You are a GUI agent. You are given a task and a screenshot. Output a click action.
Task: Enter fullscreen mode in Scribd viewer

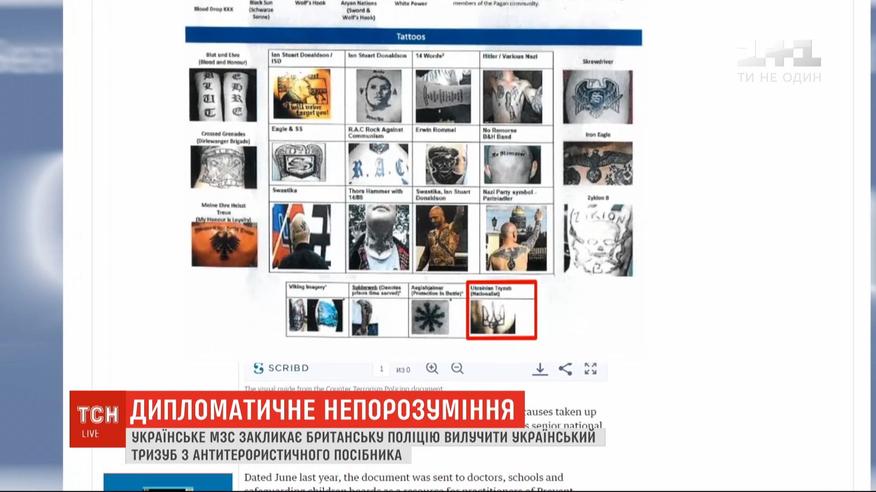[591, 369]
